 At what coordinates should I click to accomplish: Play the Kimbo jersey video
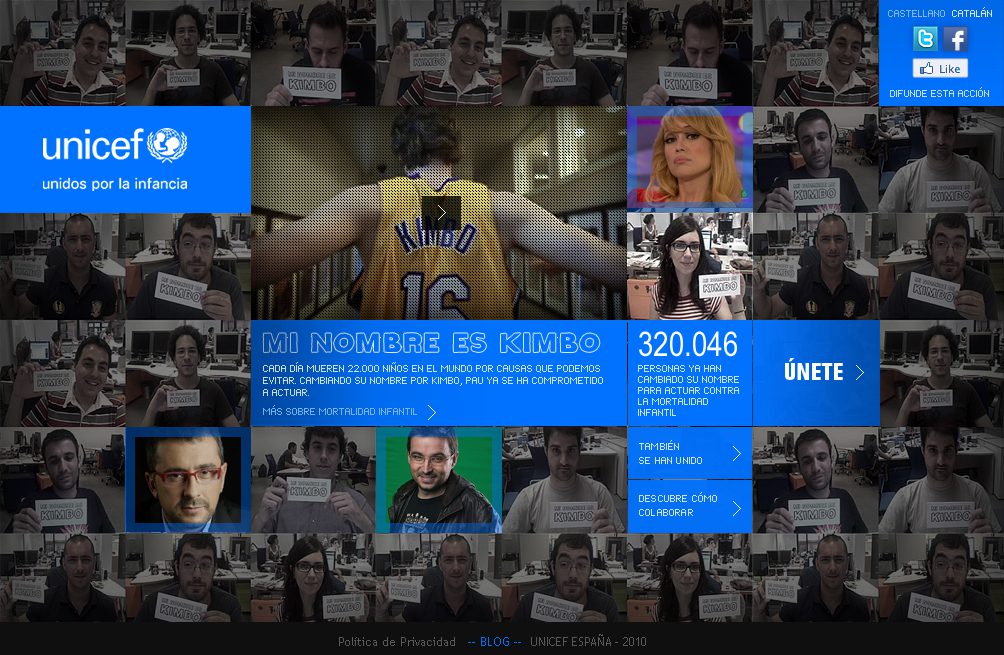440,212
